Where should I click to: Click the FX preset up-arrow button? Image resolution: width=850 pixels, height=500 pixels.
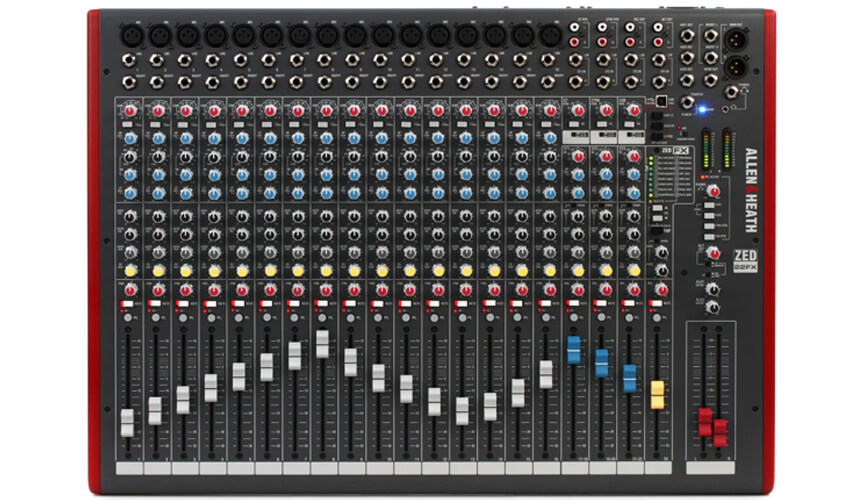(657, 208)
